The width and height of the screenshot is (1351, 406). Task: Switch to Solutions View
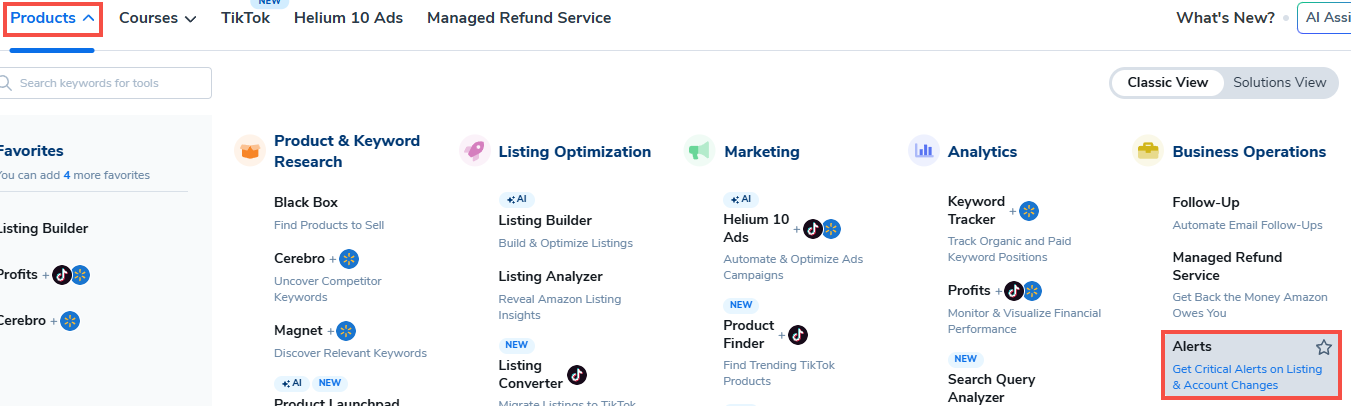coord(1279,83)
